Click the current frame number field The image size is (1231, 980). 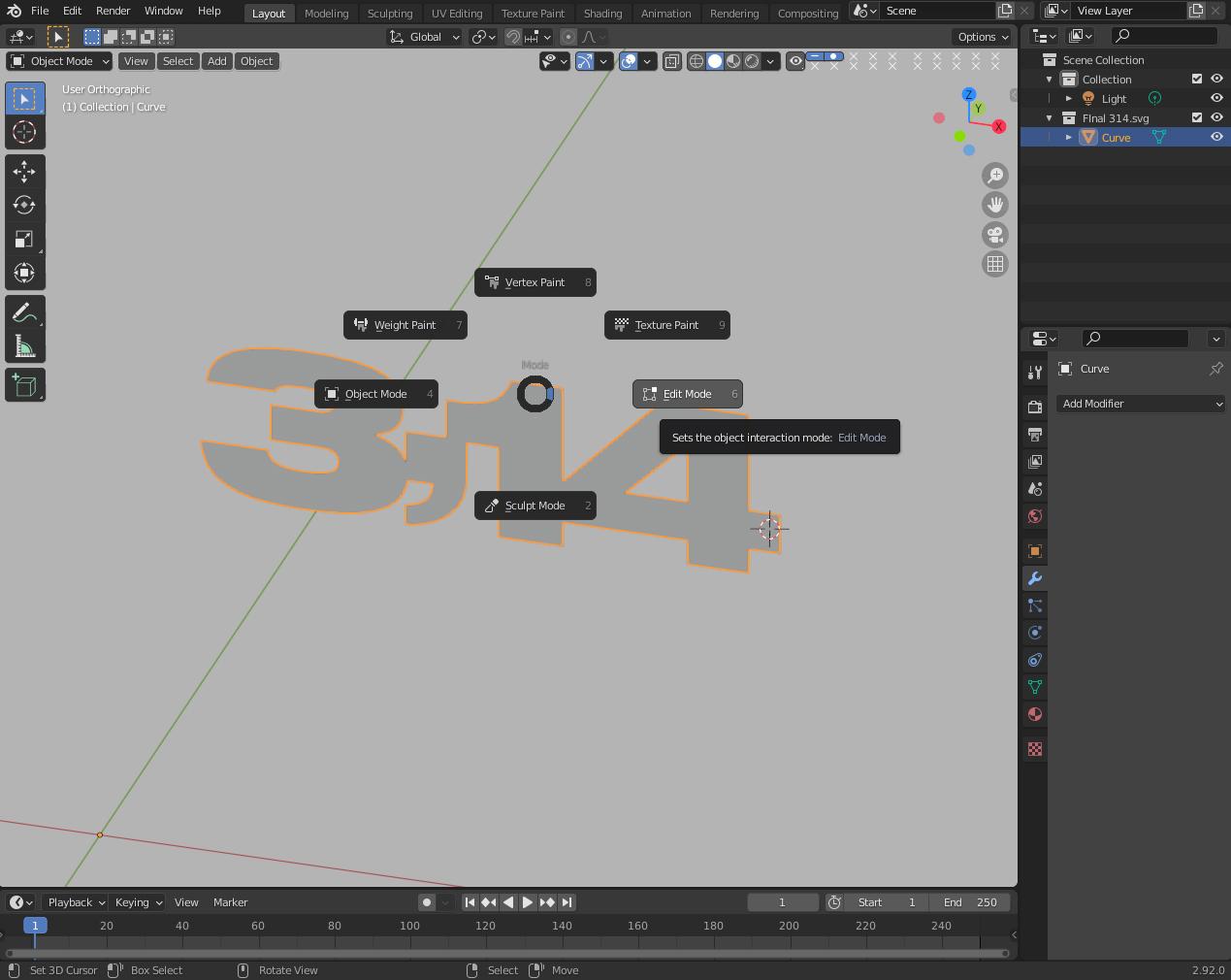click(783, 902)
